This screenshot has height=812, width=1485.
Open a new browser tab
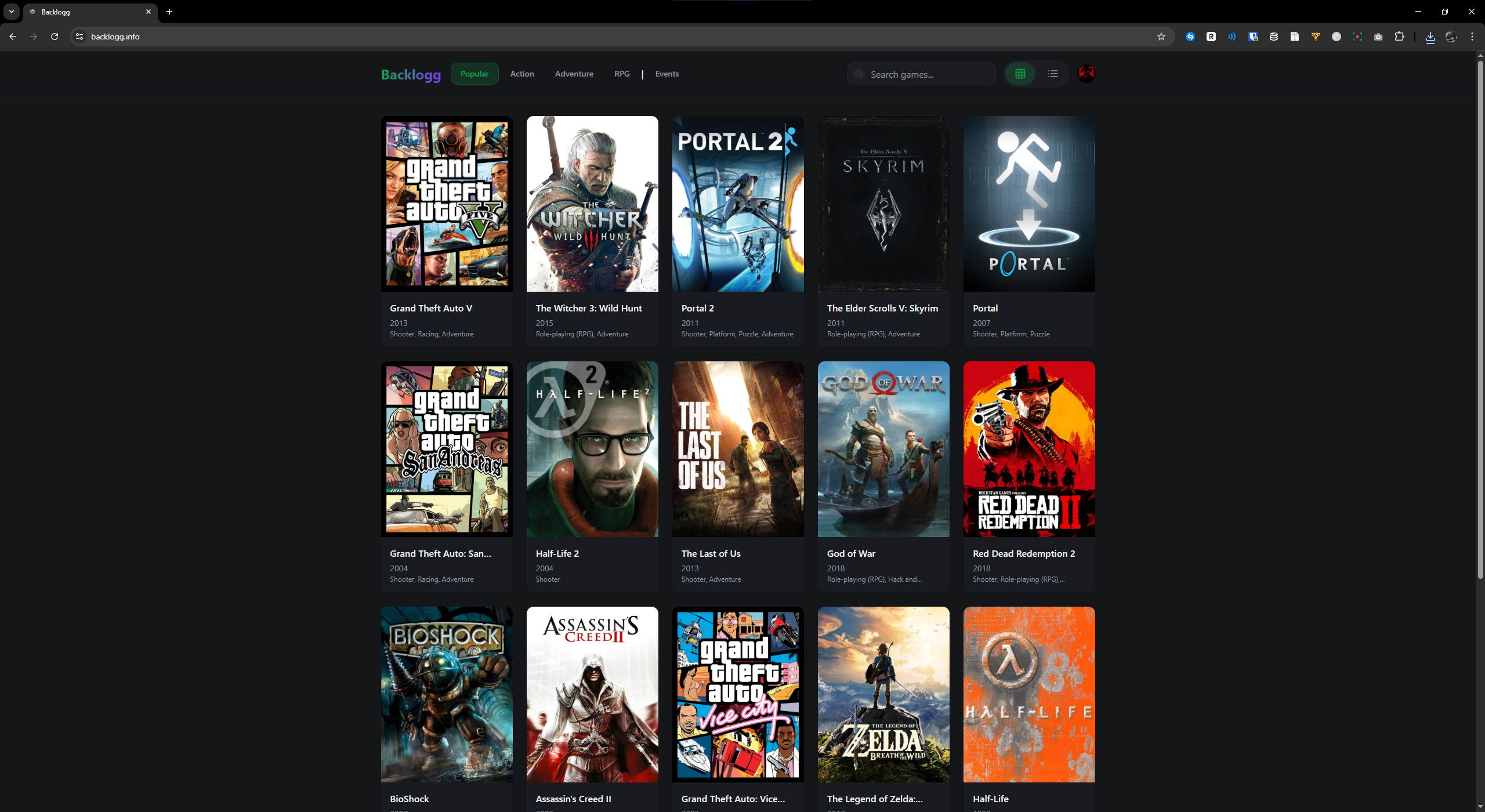click(x=169, y=12)
